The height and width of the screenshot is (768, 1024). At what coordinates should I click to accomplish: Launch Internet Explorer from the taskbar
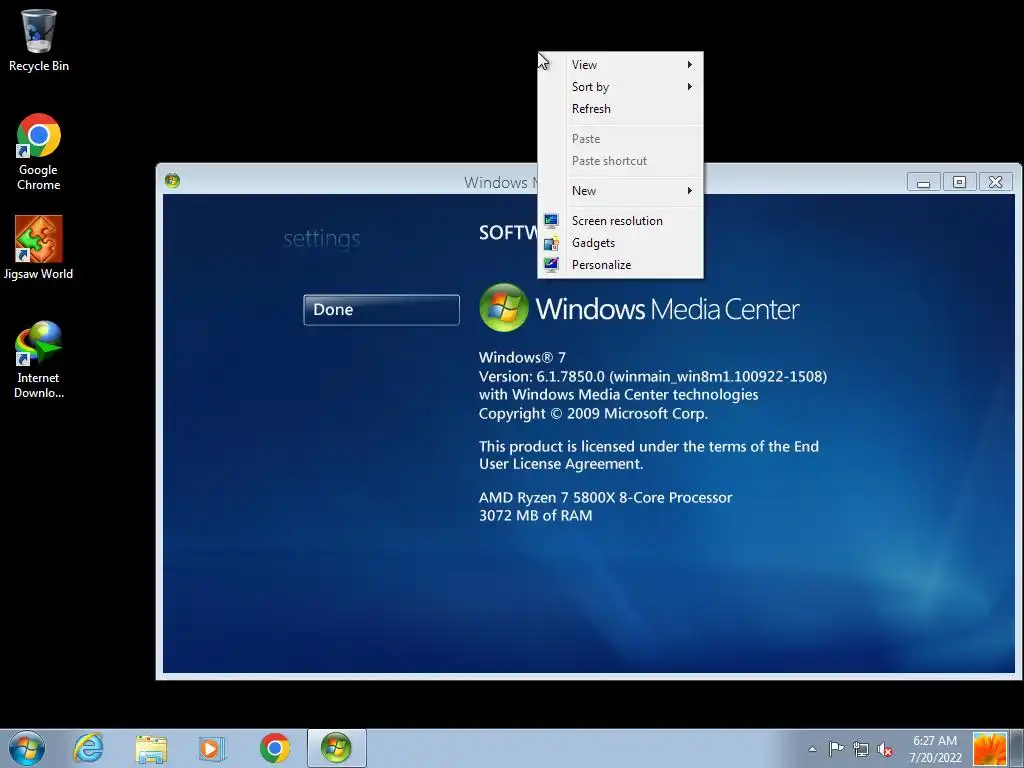coord(88,748)
